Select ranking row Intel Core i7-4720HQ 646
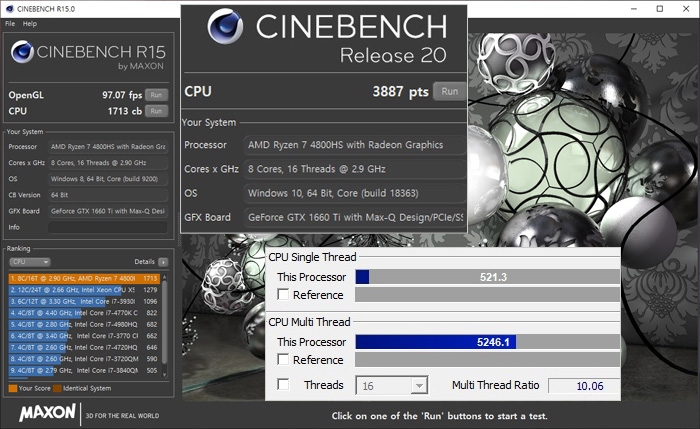This screenshot has height=429, width=700. tap(84, 348)
